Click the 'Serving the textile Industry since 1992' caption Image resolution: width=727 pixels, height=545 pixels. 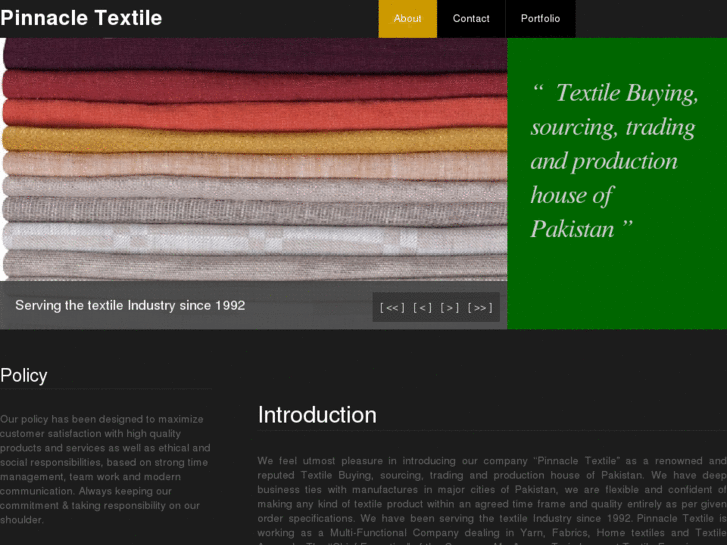(x=130, y=305)
